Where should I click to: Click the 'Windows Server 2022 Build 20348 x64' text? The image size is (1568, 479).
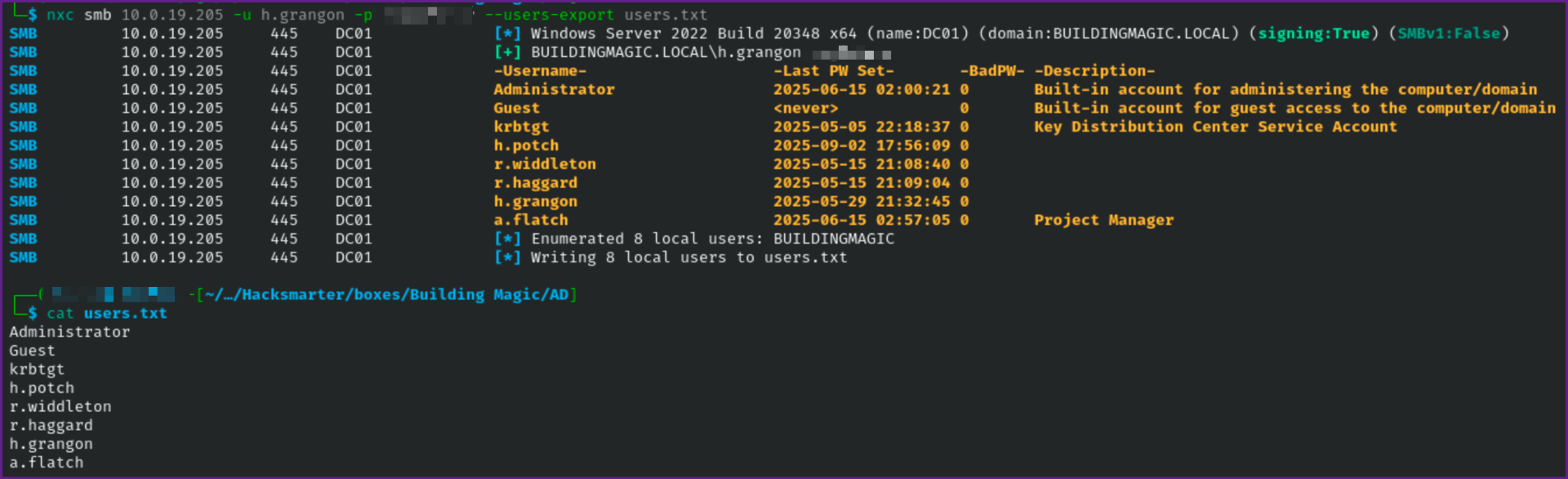tap(693, 34)
